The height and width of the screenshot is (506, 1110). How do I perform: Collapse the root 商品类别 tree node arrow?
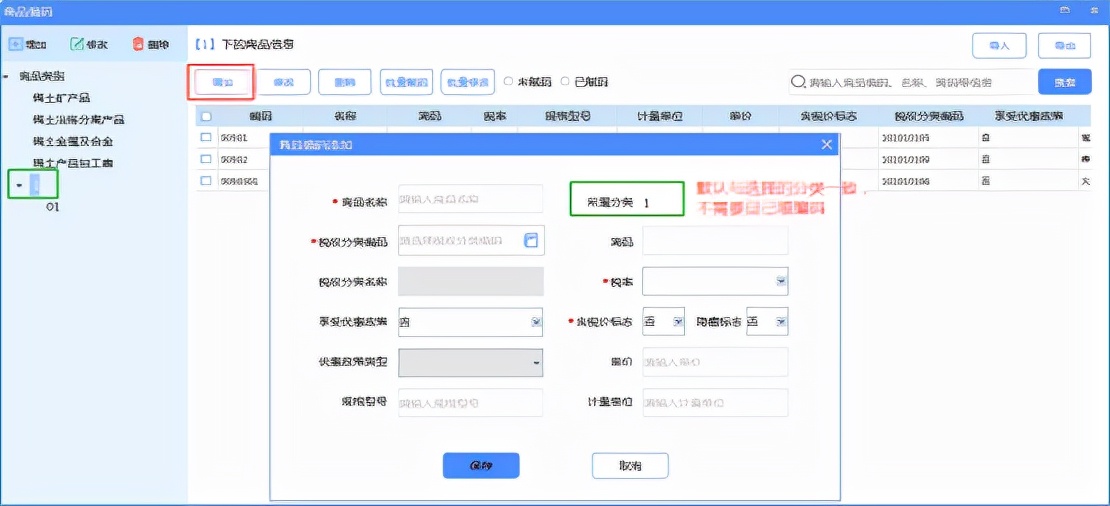tap(6, 76)
